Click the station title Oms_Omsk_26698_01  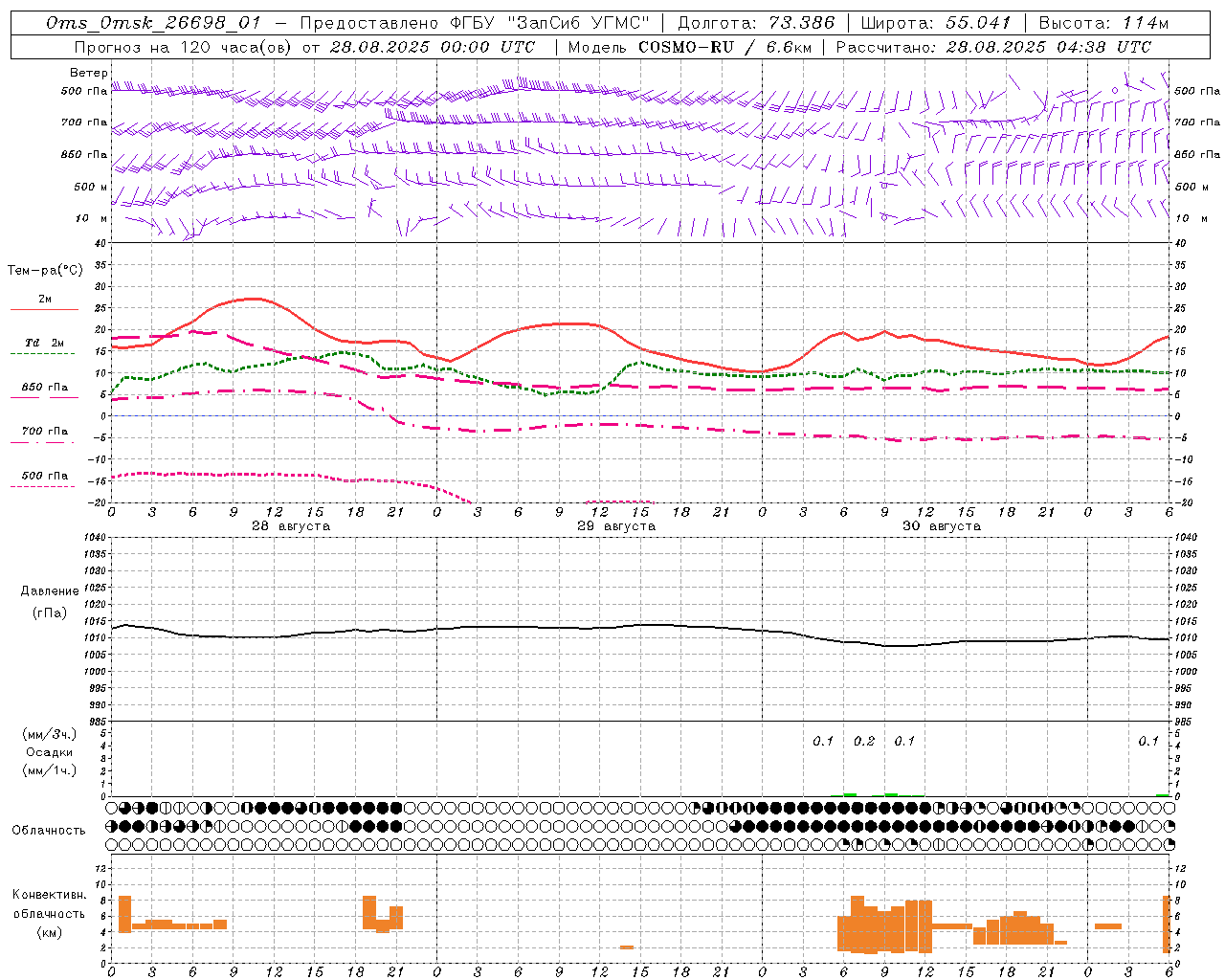coord(154,23)
